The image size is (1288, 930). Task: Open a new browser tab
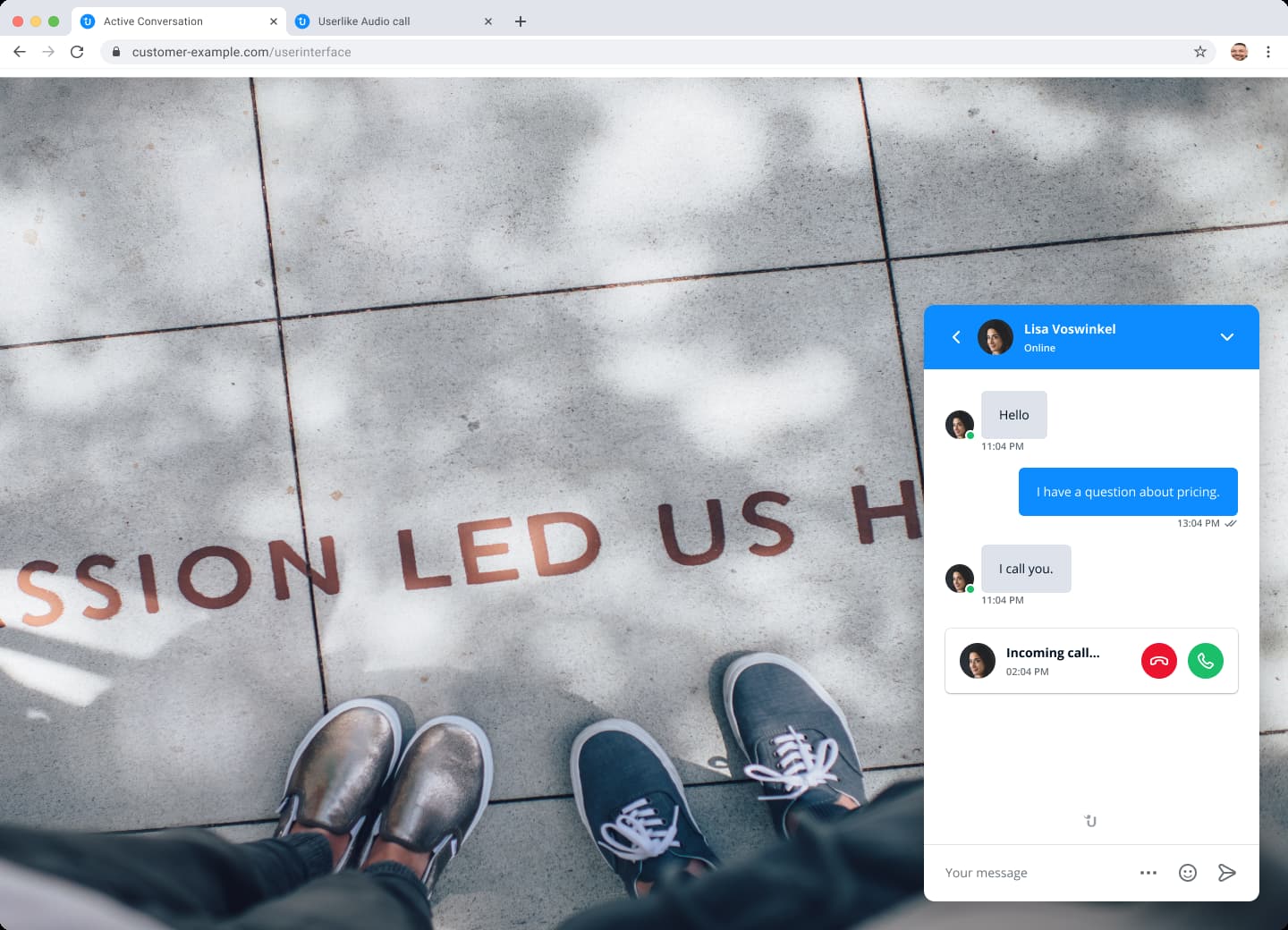pos(521,21)
